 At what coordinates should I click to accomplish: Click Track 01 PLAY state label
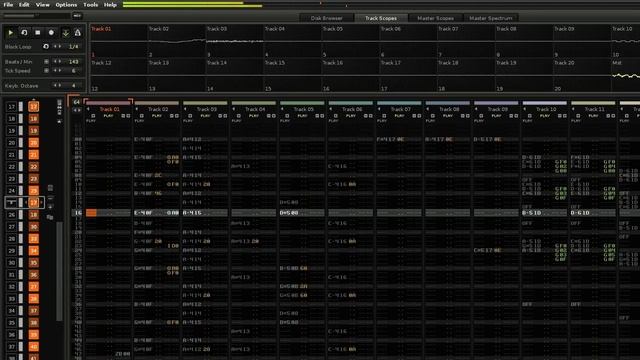(108, 116)
